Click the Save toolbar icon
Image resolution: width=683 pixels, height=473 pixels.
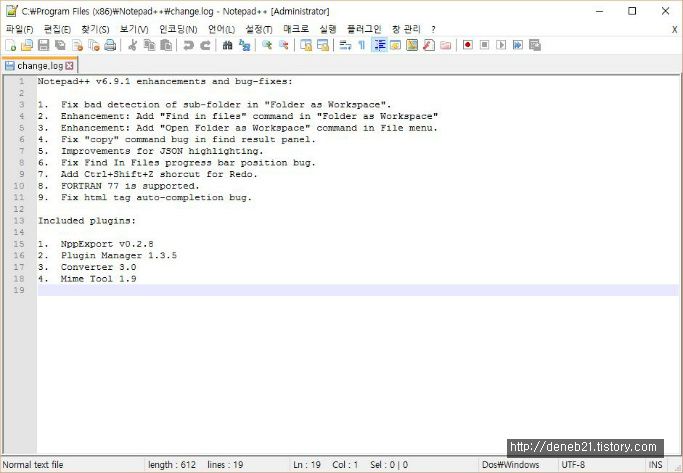(44, 45)
